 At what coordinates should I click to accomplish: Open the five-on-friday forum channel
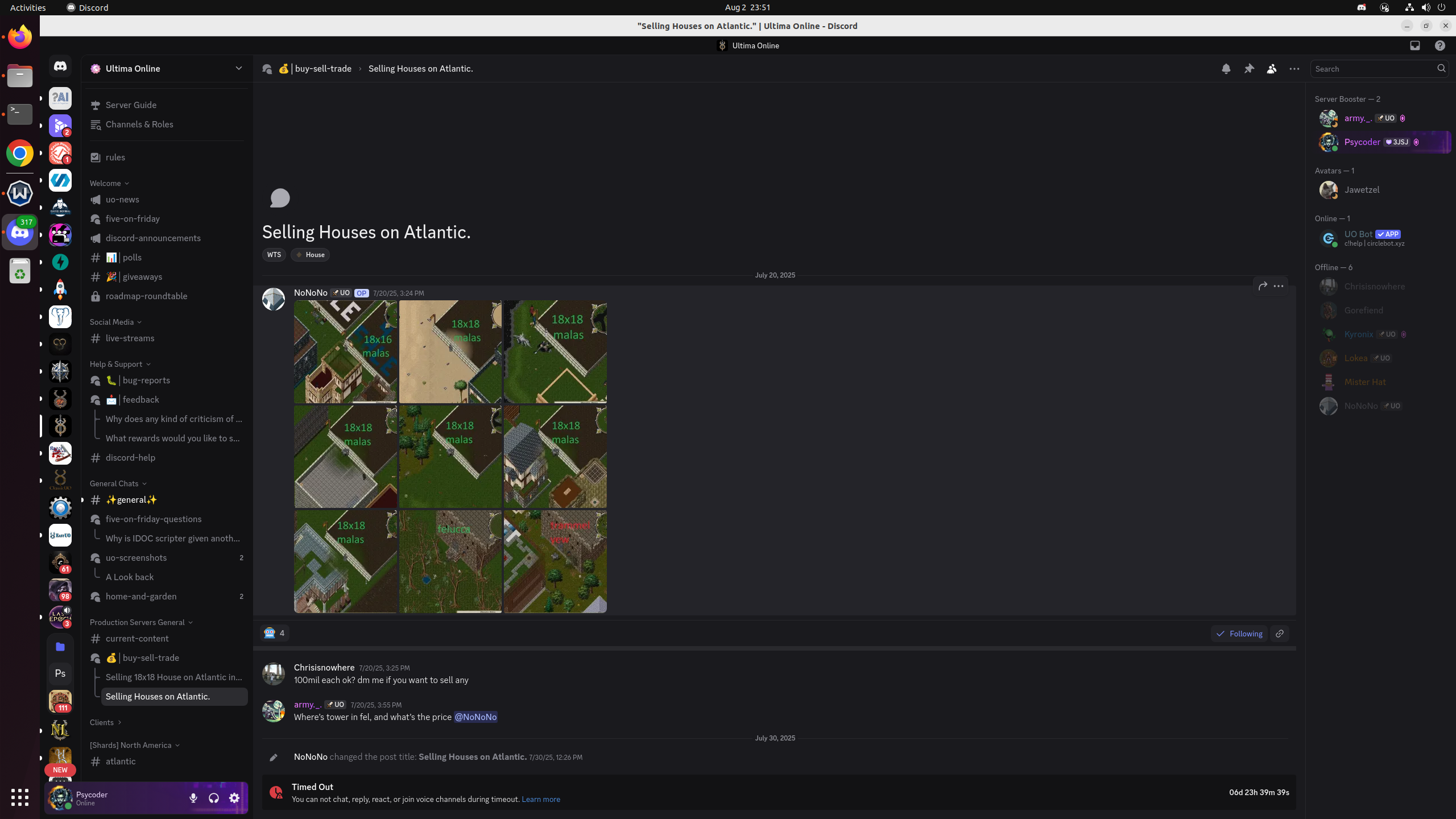[x=167, y=218]
